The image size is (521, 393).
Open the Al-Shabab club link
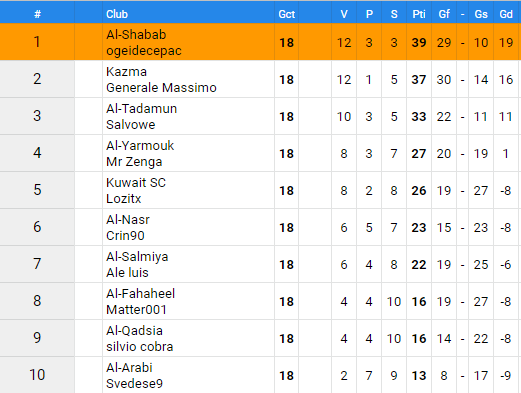point(136,35)
